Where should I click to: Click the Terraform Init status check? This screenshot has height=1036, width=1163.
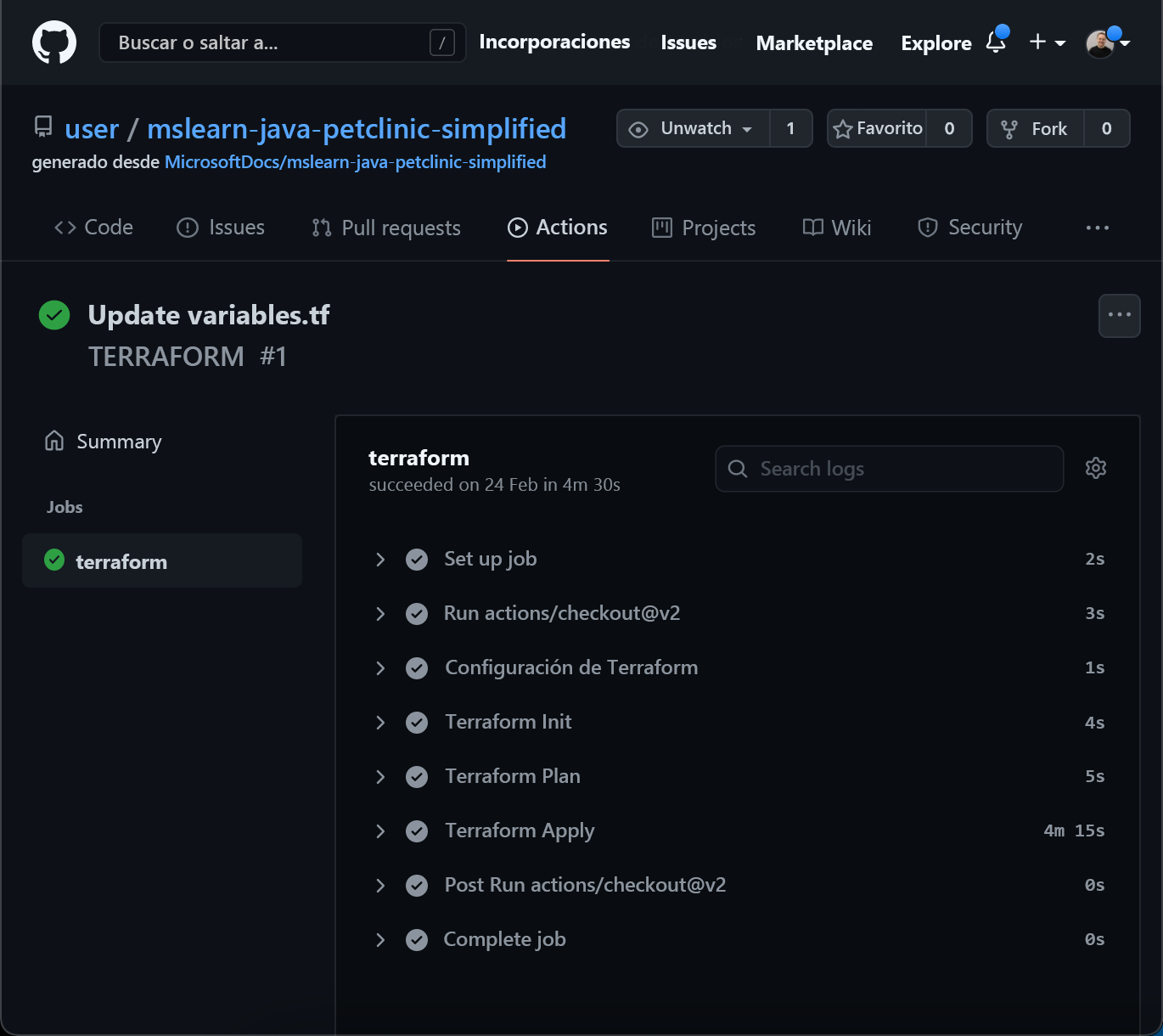417,723
